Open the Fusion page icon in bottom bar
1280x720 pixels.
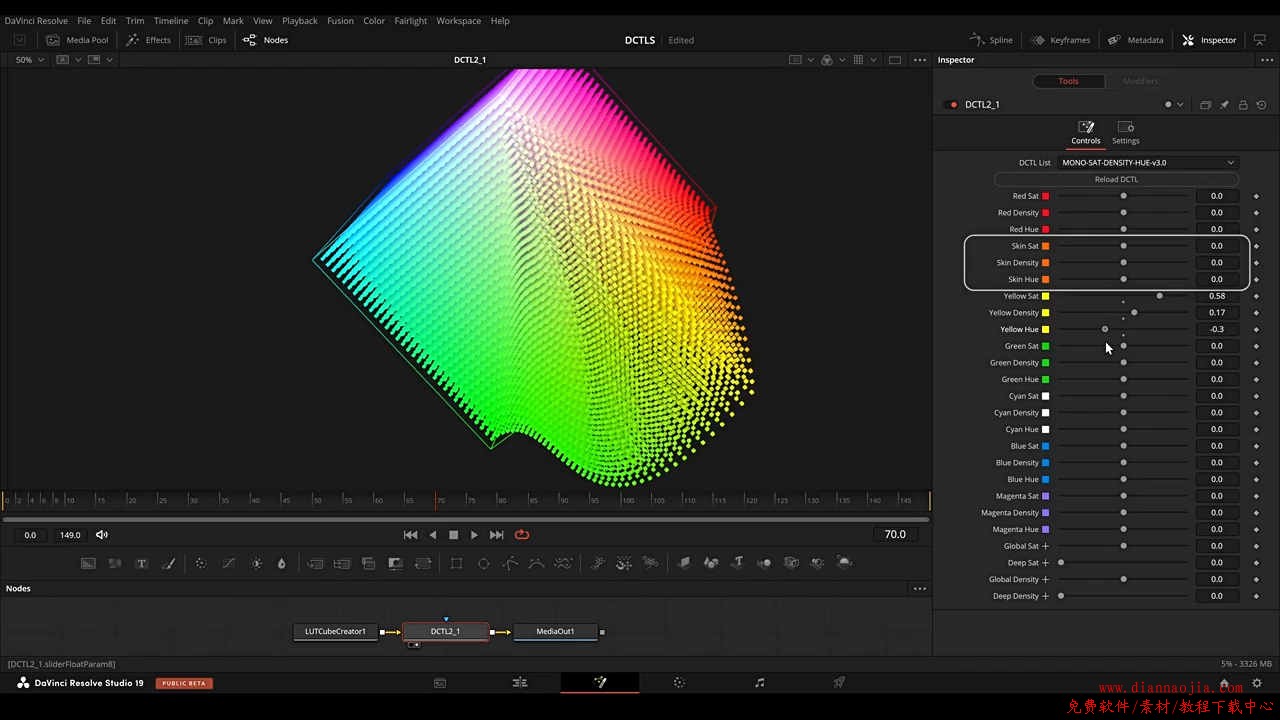point(600,683)
